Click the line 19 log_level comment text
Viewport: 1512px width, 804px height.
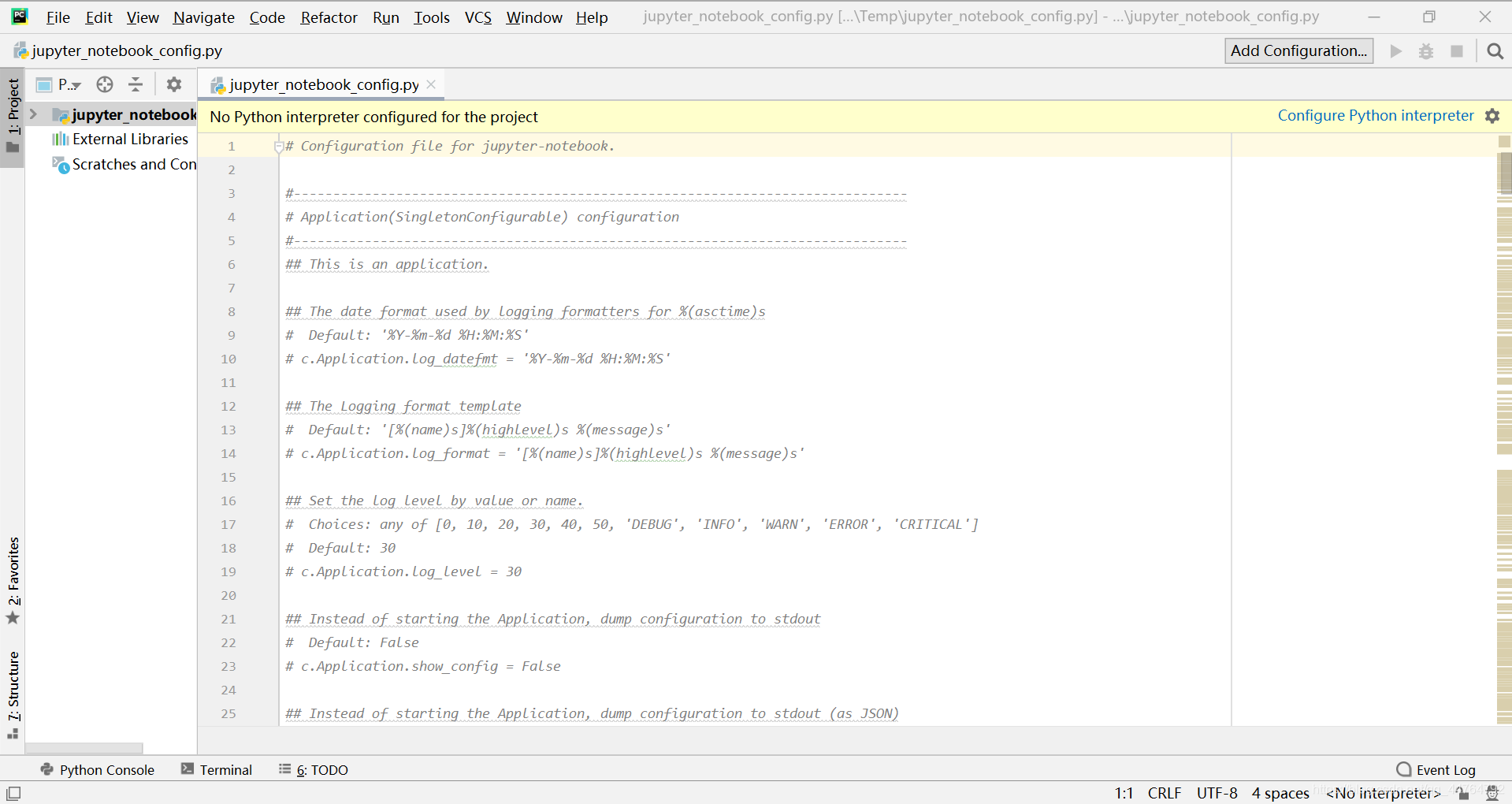403,571
